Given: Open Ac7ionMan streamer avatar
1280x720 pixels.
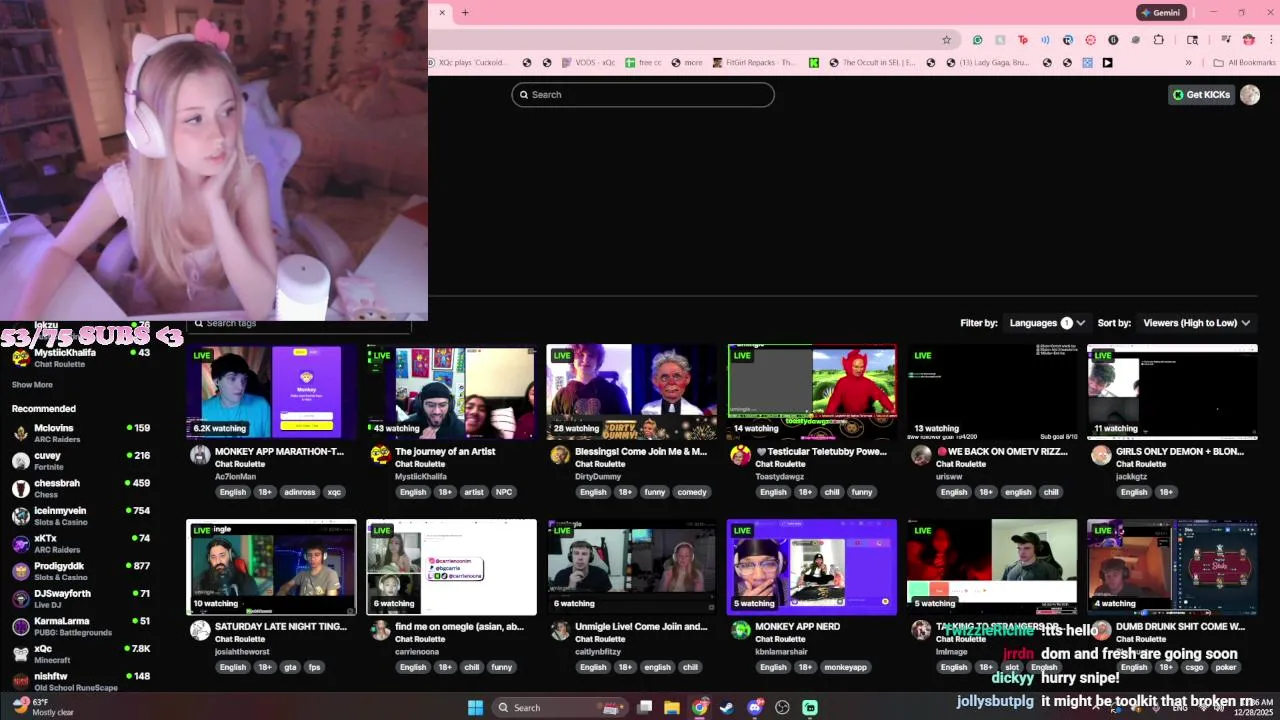Looking at the screenshot, I should click(200, 455).
